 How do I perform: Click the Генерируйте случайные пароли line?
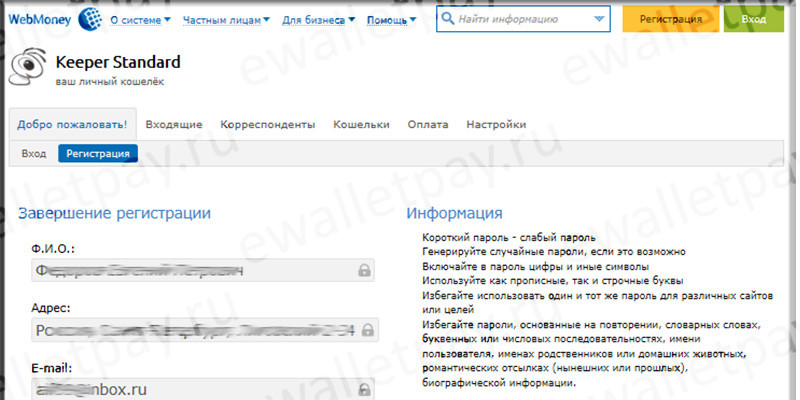(554, 252)
